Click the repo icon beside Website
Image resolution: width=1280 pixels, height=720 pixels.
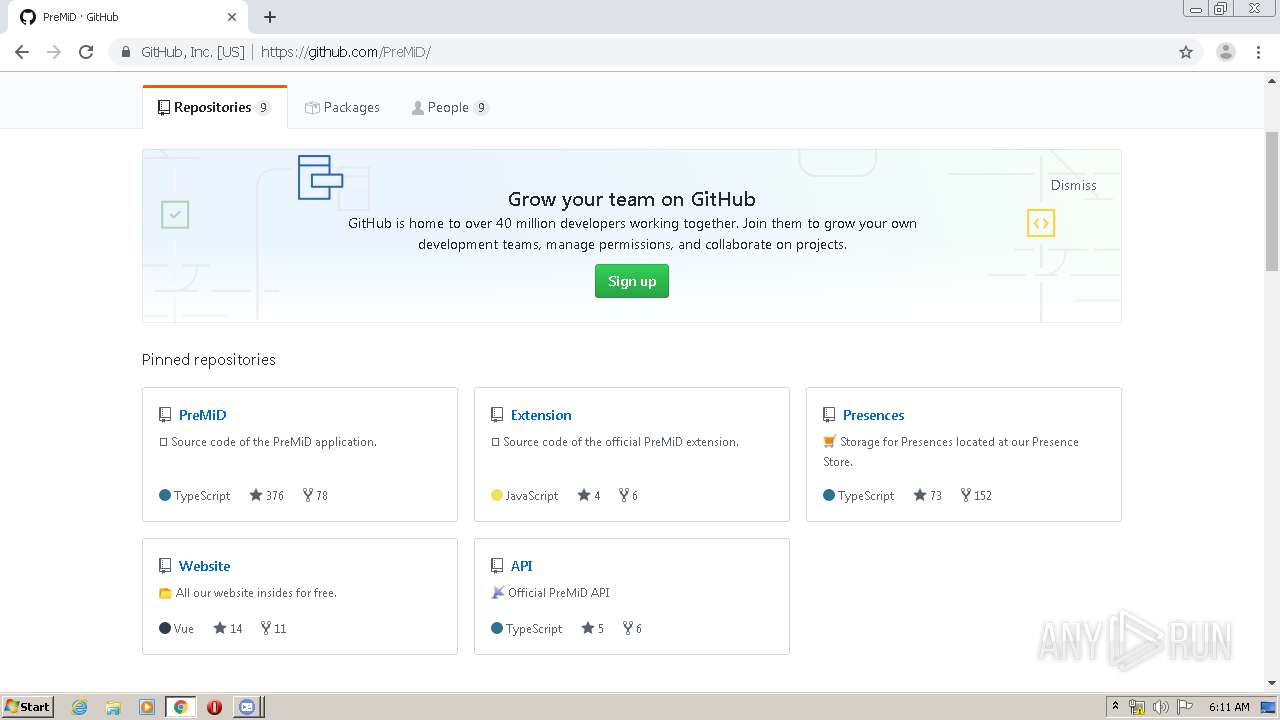tap(165, 566)
